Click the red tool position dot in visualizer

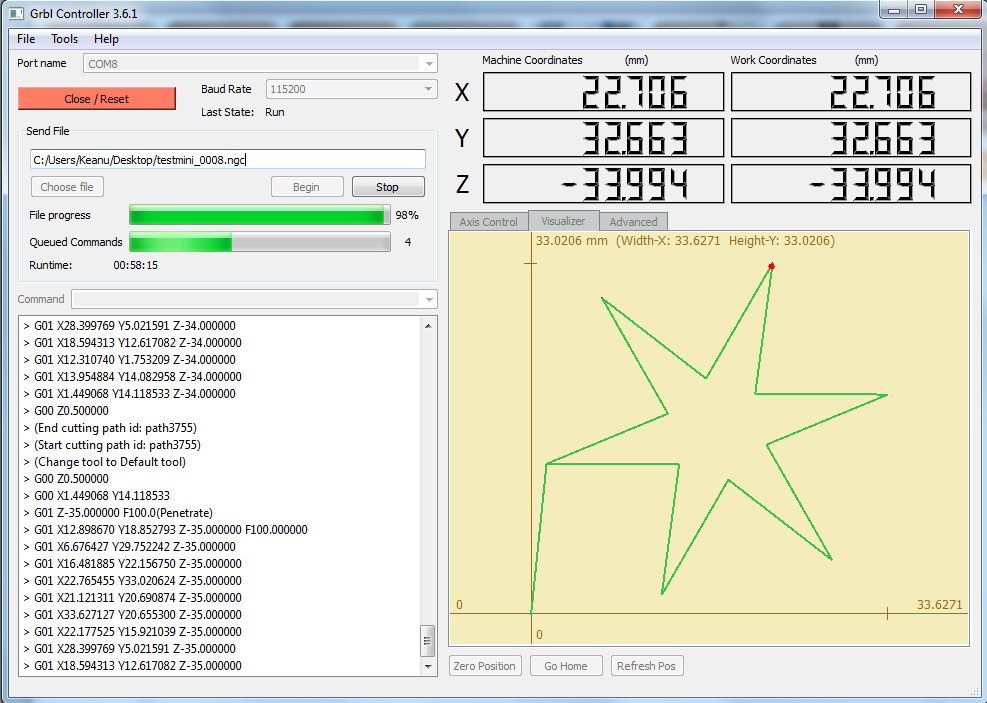coord(772,266)
